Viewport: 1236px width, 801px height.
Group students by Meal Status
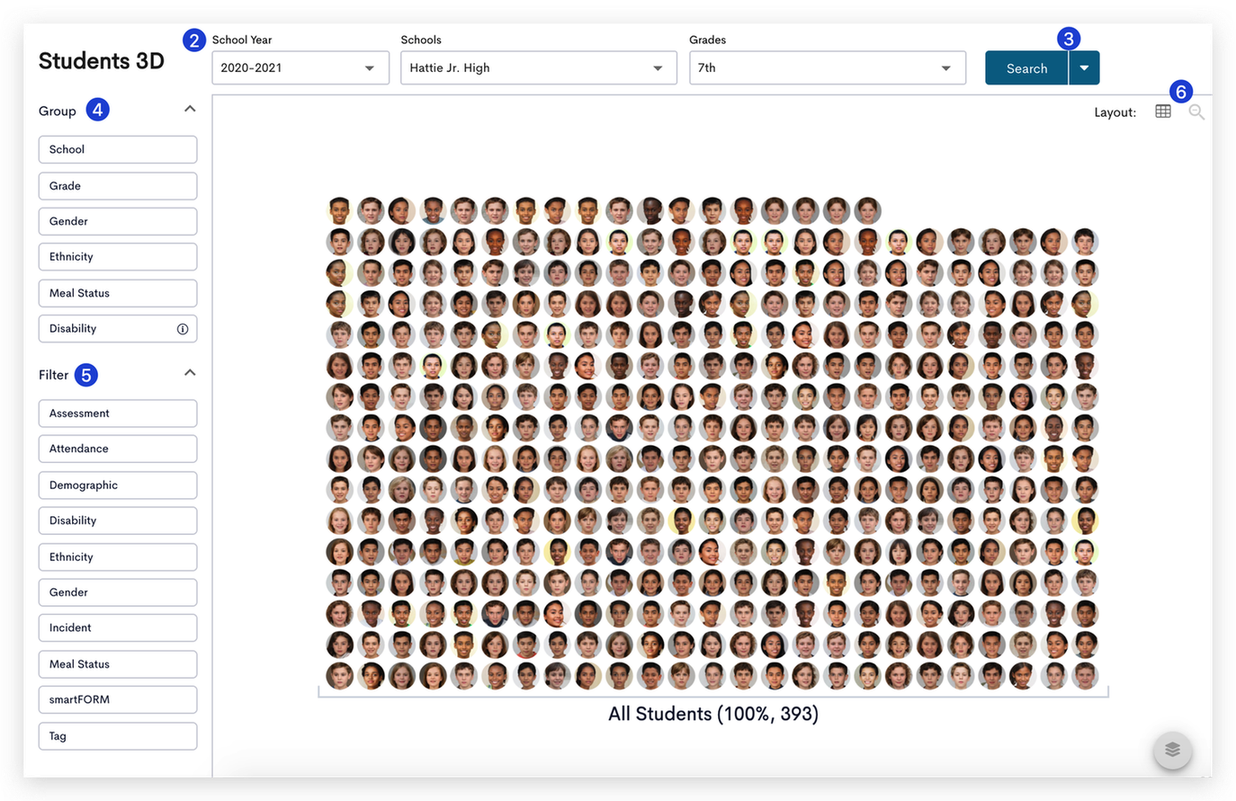click(x=118, y=293)
